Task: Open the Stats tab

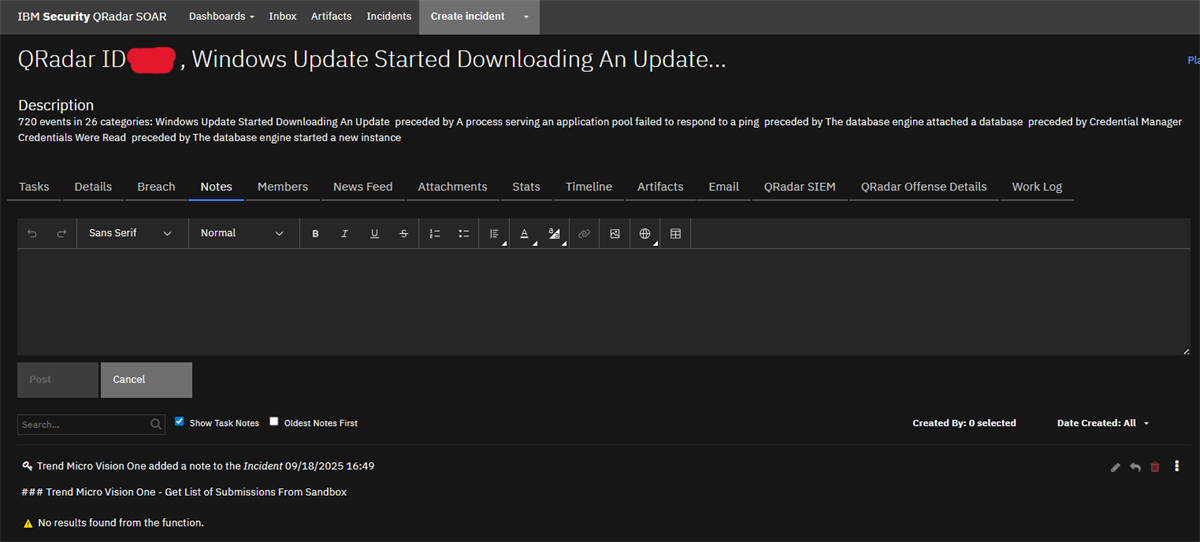Action: coord(526,187)
